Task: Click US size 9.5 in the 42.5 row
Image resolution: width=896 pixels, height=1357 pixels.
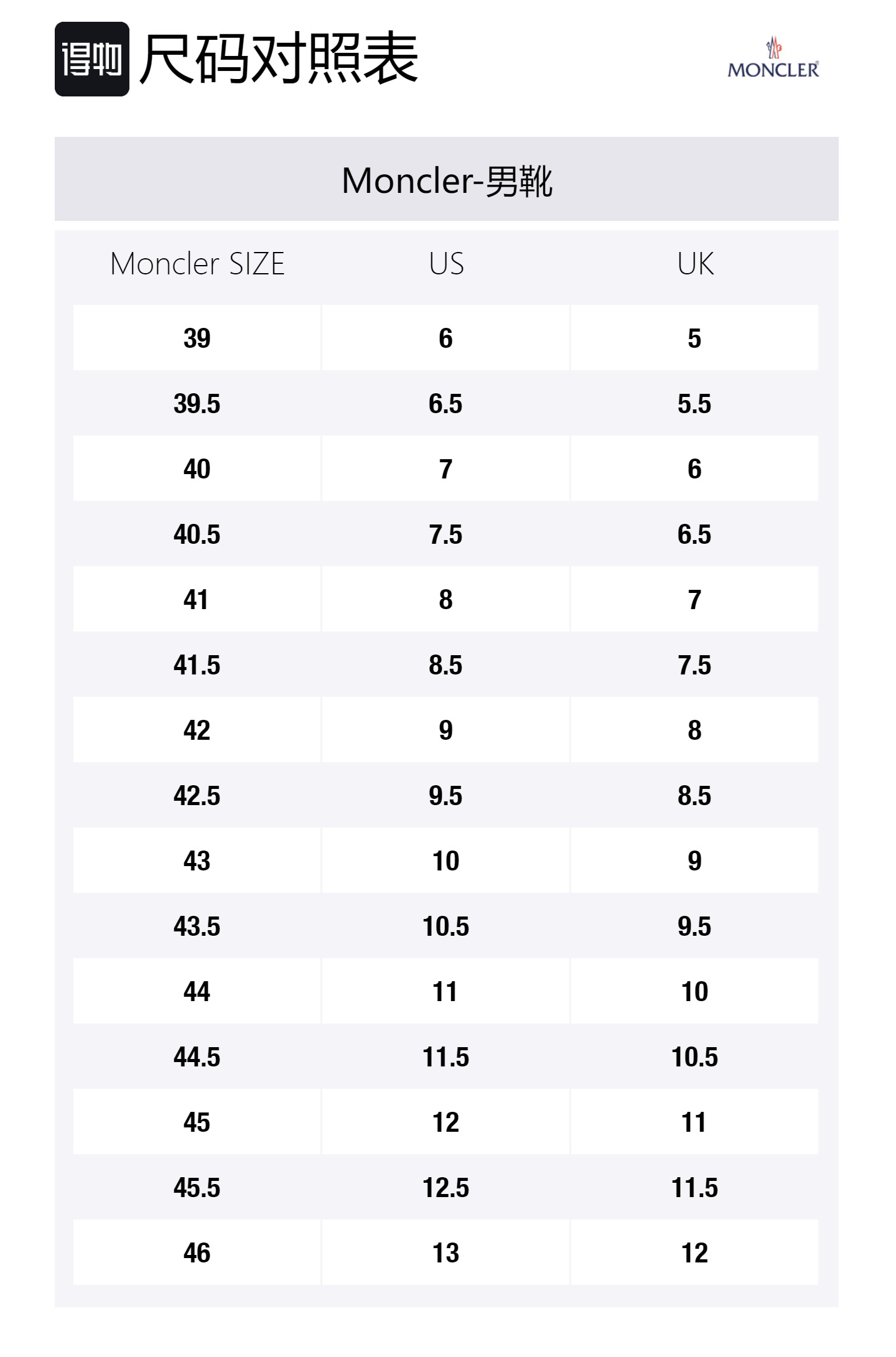Action: pyautogui.click(x=446, y=796)
